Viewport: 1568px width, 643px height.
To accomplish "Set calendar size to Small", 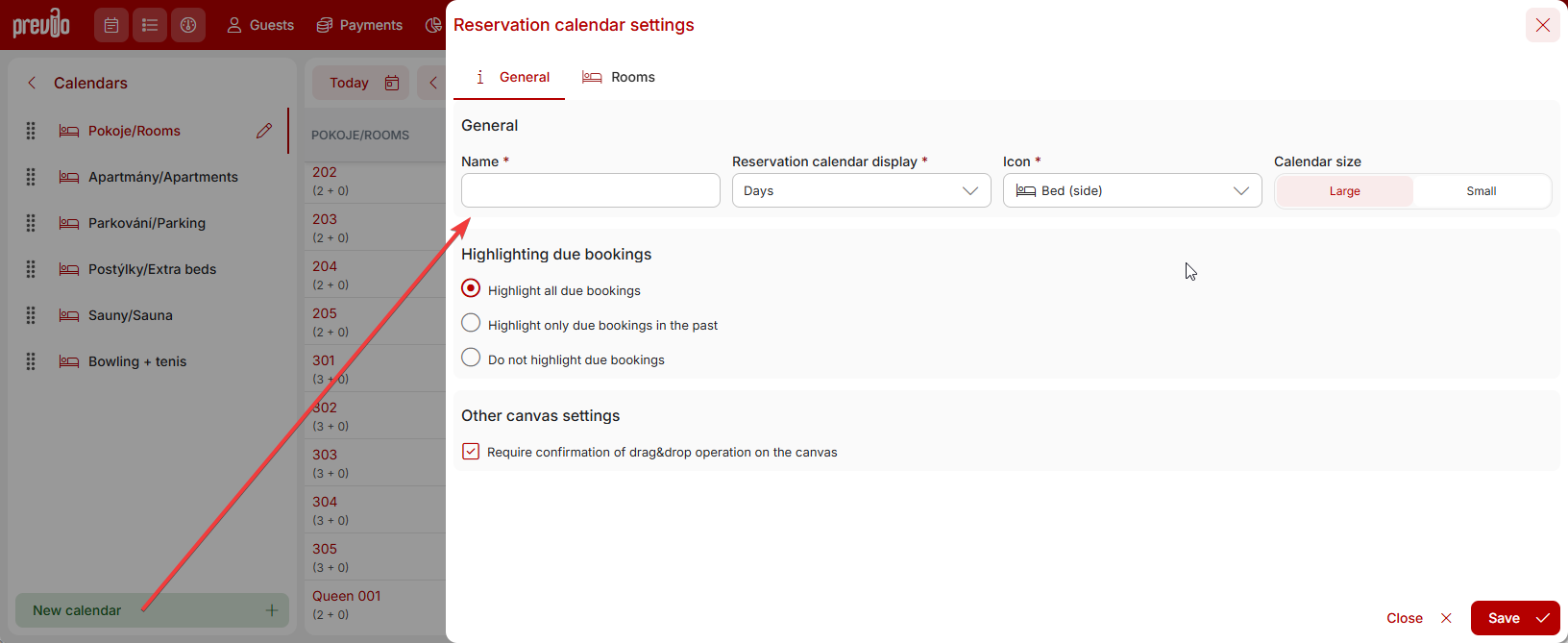I will 1481,191.
